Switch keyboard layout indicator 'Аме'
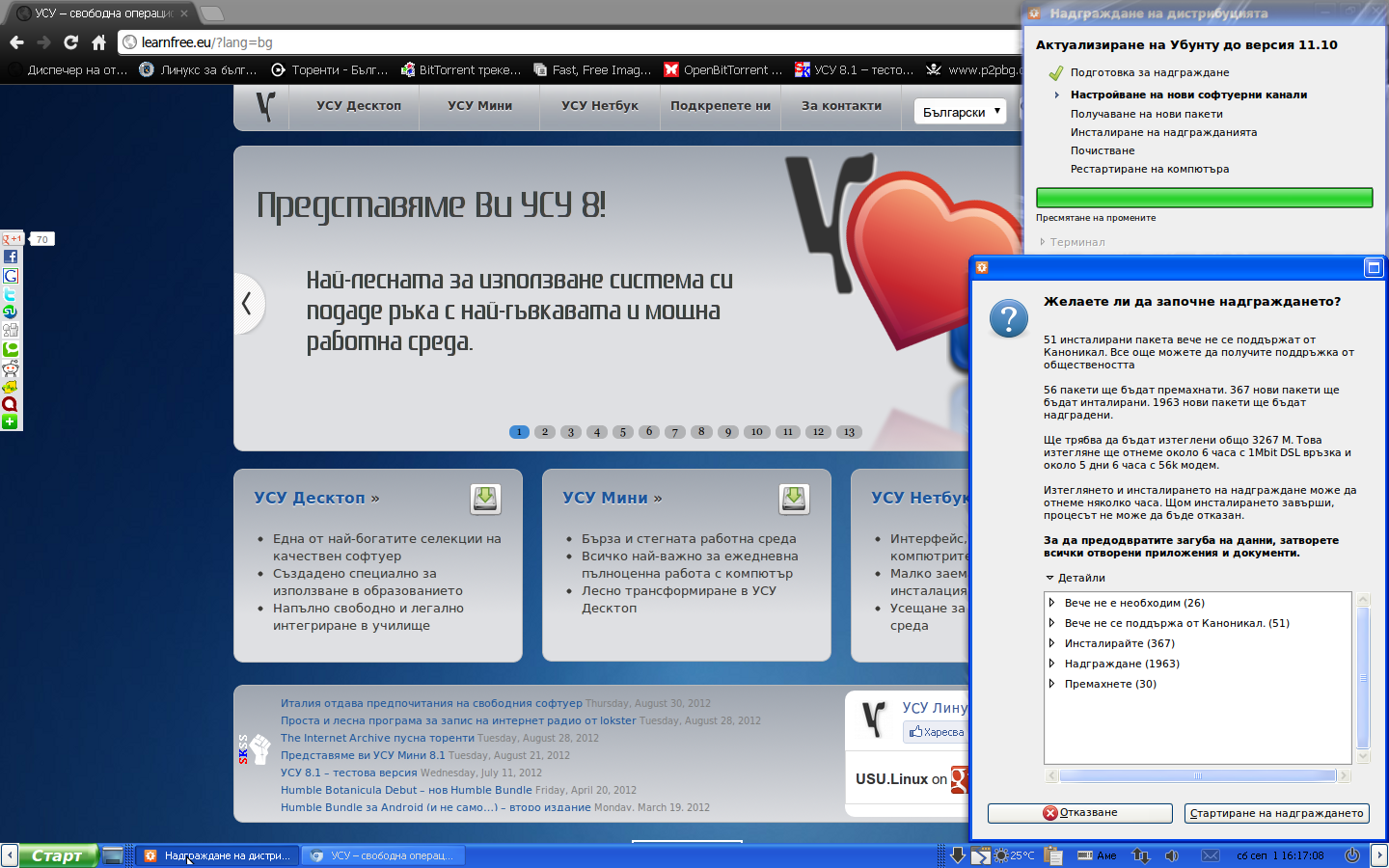The width and height of the screenshot is (1389, 868). tap(1097, 855)
